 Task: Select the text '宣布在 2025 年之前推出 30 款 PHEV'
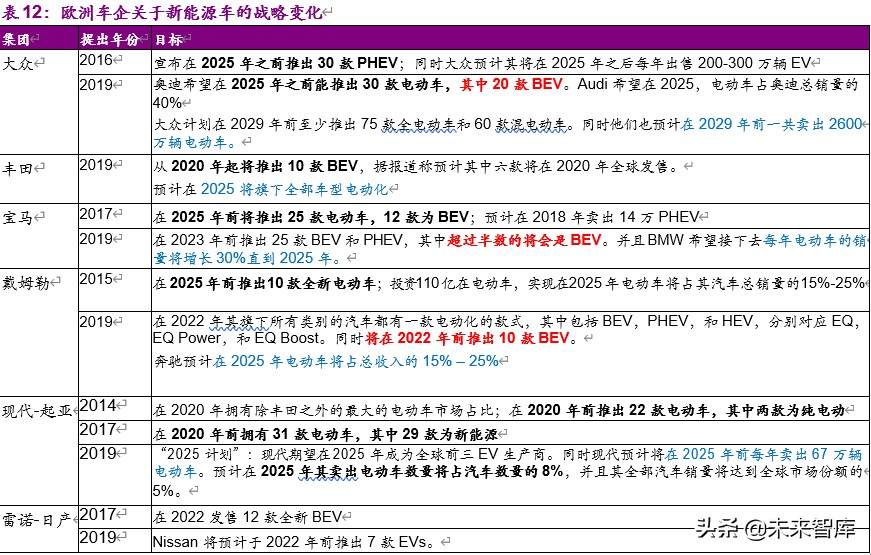[x=276, y=63]
